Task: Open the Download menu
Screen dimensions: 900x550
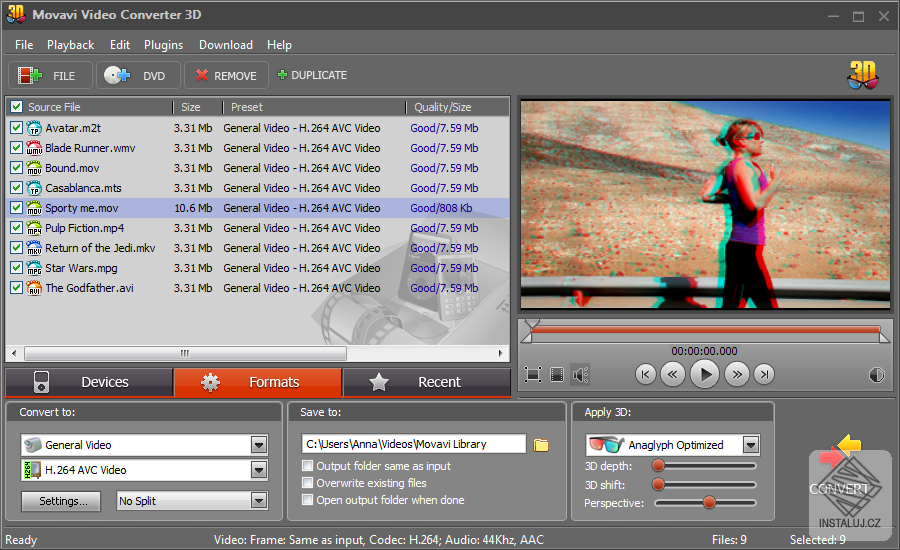Action: 226,45
